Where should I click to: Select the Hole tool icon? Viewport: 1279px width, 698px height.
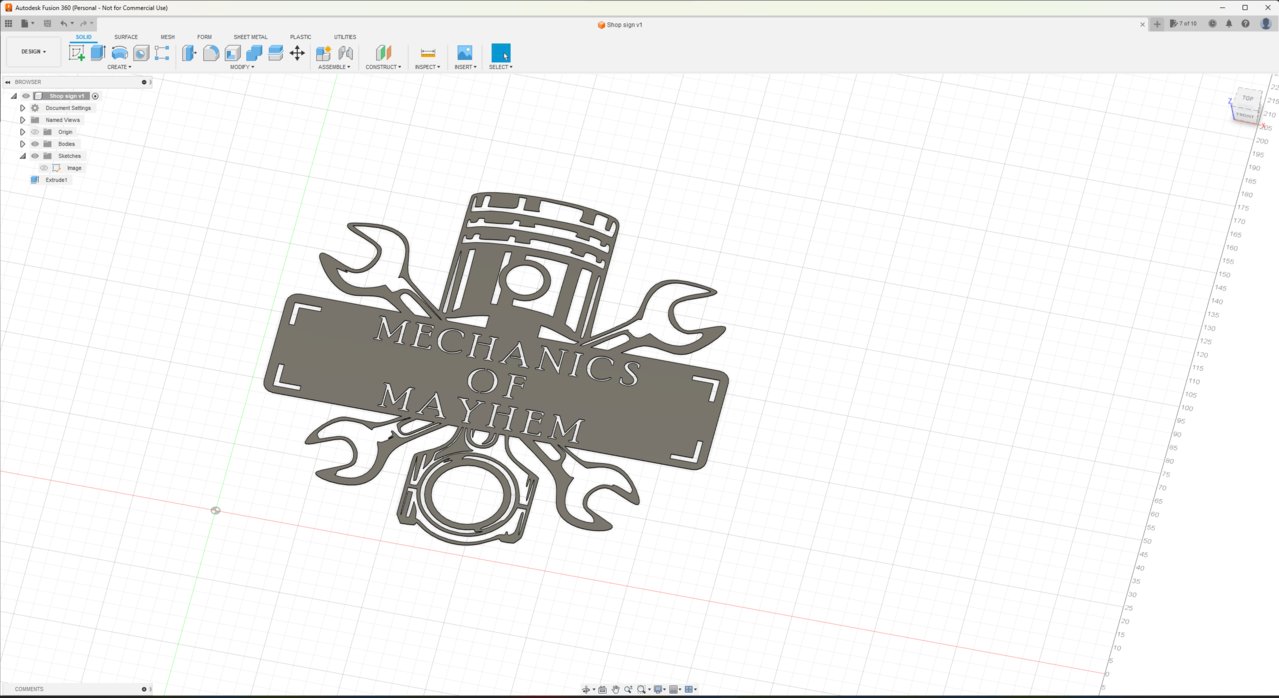point(141,53)
